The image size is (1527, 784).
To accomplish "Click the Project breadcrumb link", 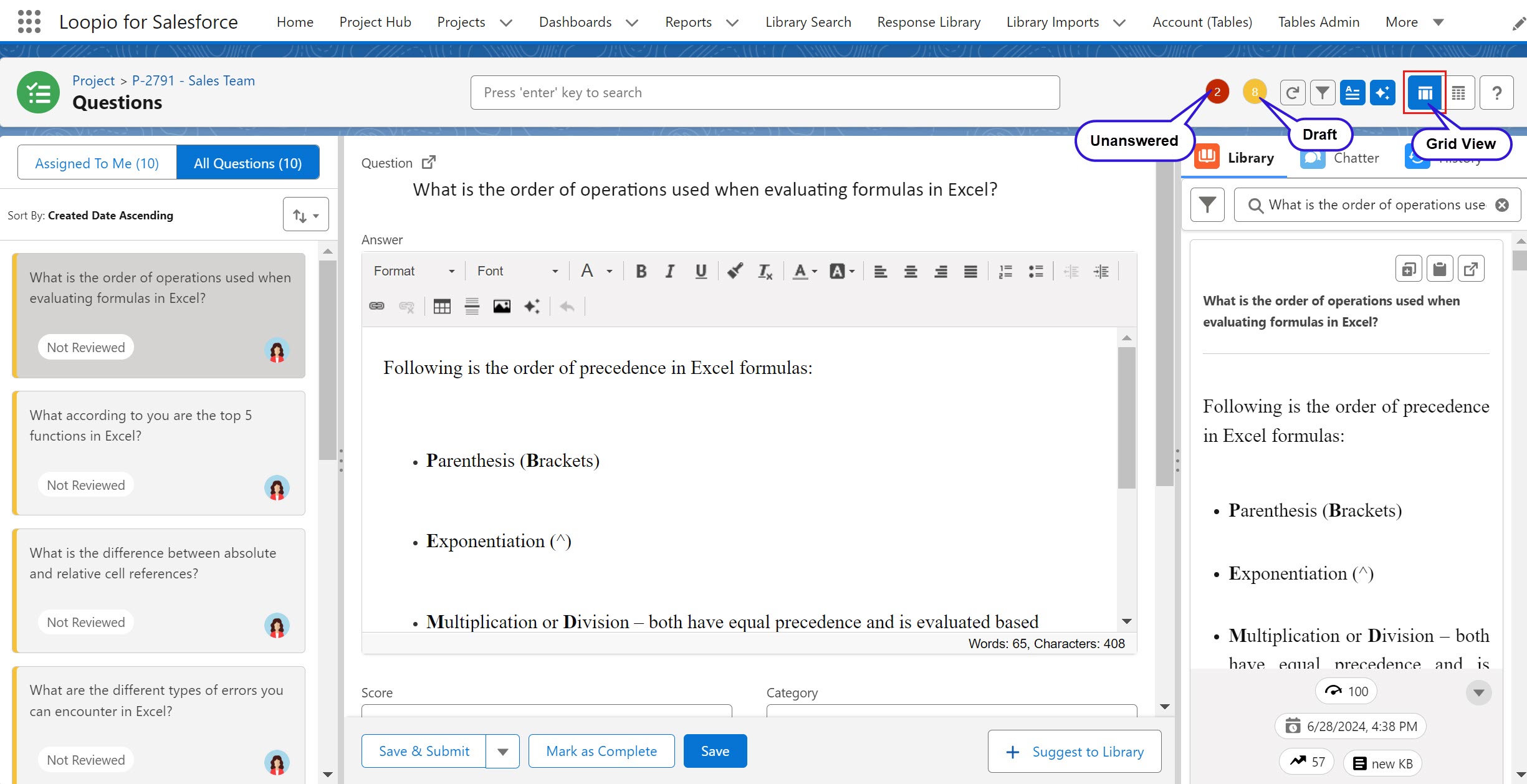I will tap(93, 80).
